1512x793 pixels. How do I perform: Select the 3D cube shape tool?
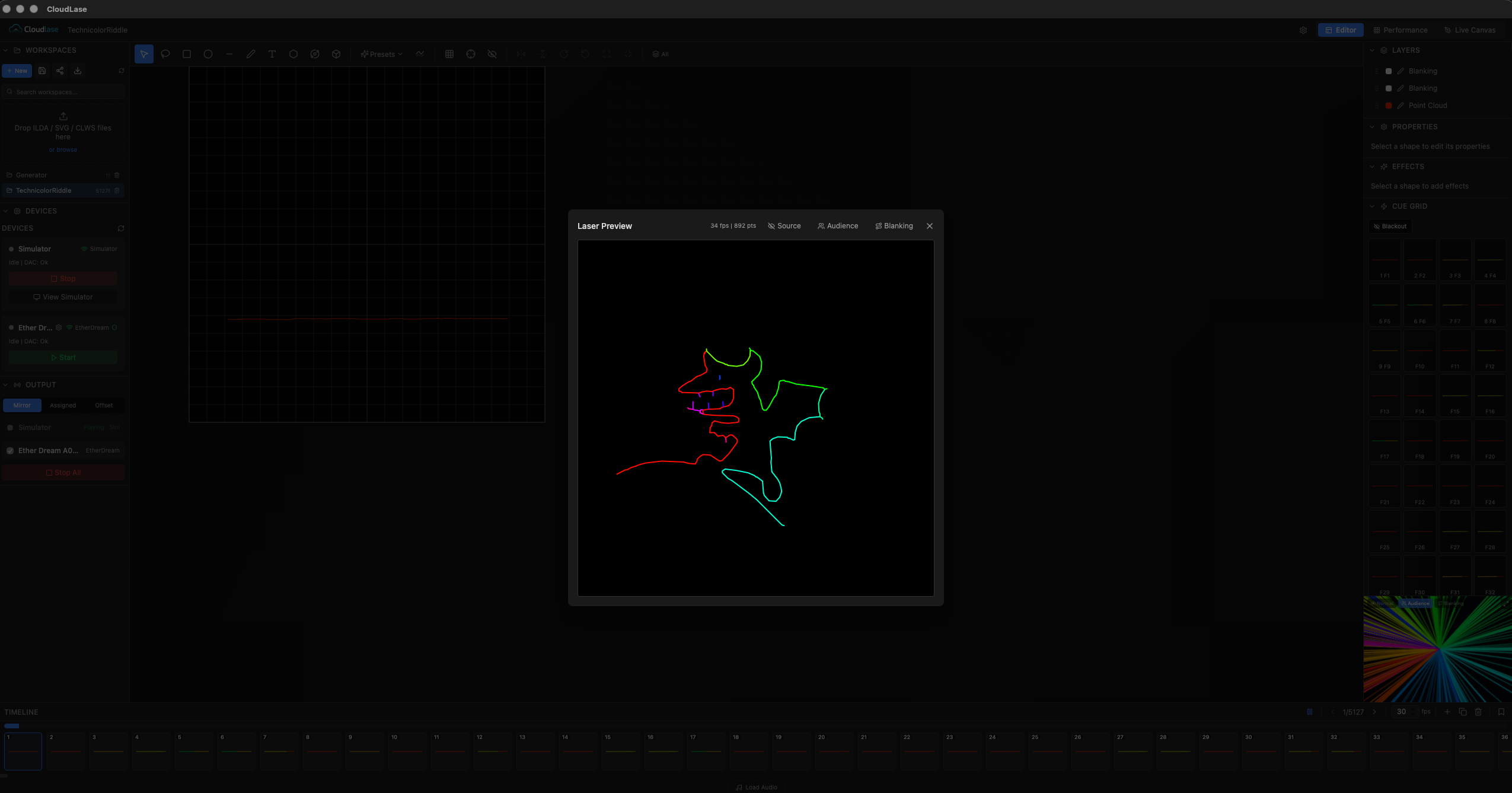pyautogui.click(x=336, y=54)
